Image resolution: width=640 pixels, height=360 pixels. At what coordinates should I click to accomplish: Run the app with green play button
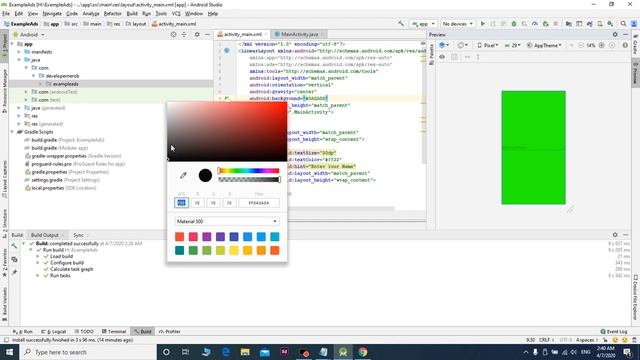(x=483, y=24)
